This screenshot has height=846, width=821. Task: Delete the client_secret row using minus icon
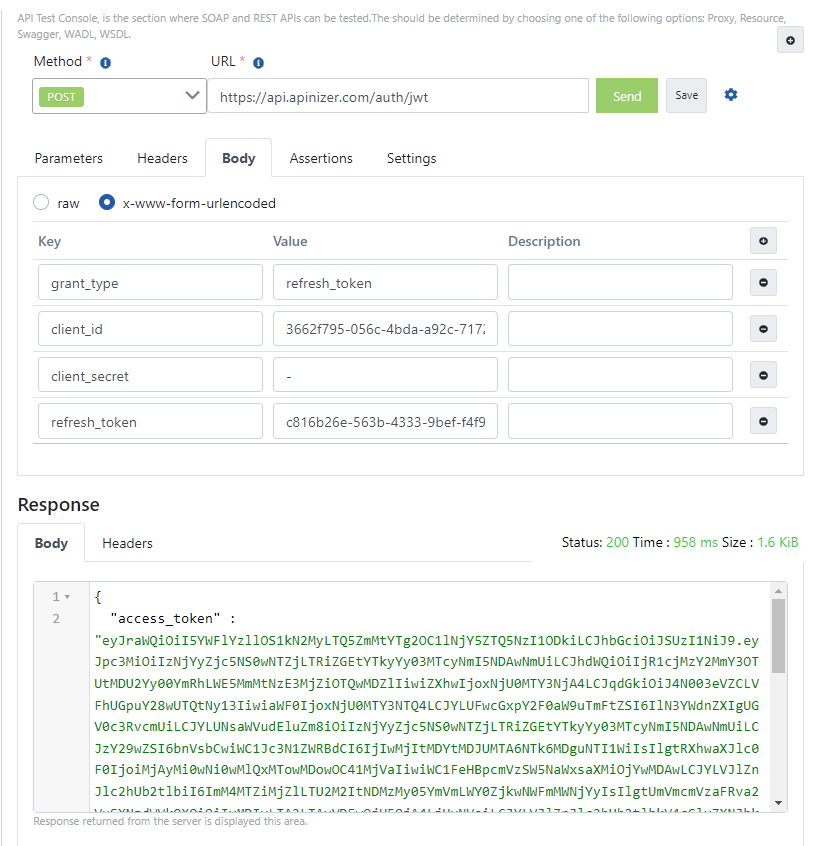tap(763, 376)
